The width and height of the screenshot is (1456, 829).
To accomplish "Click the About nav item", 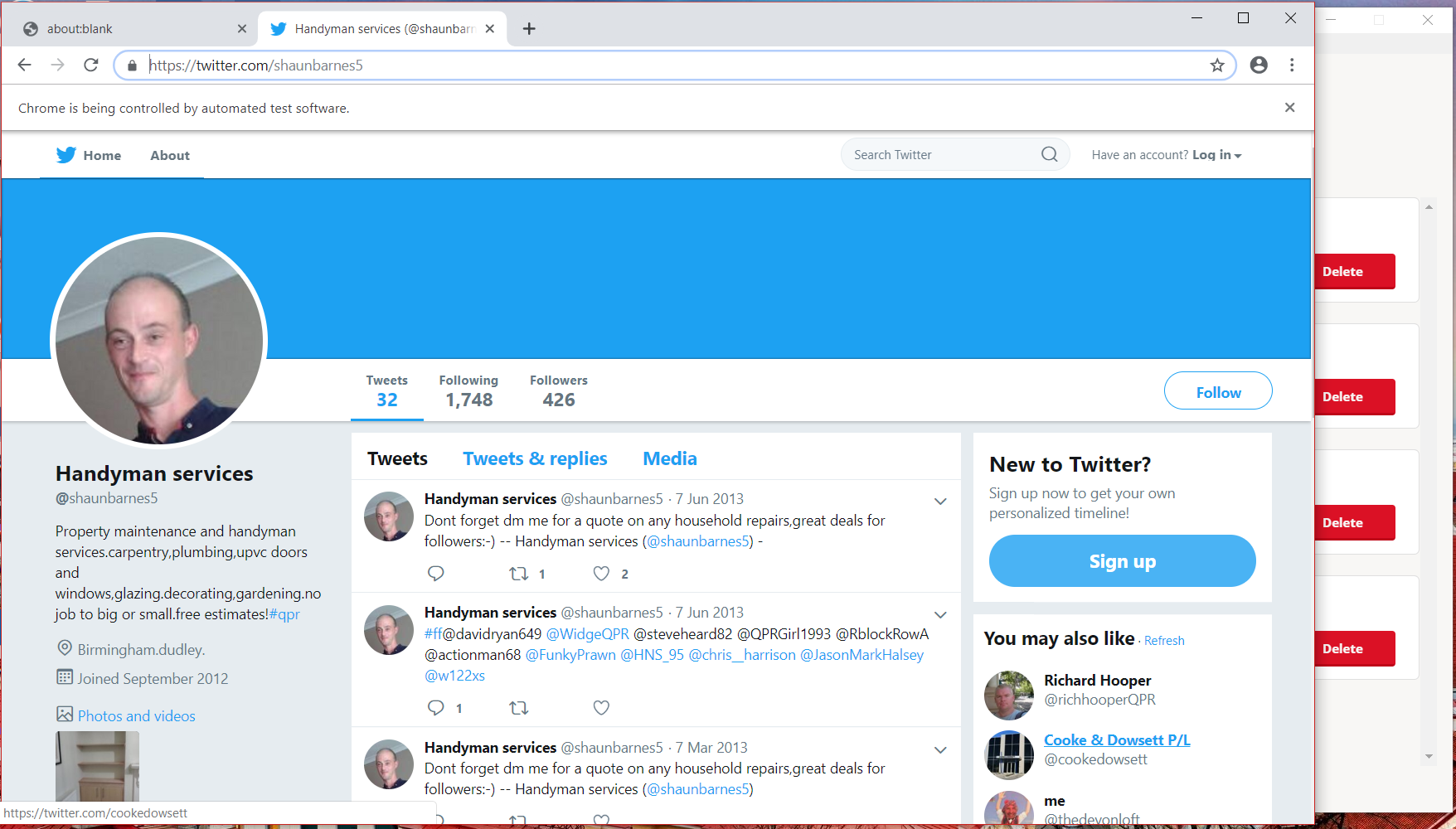I will [170, 155].
